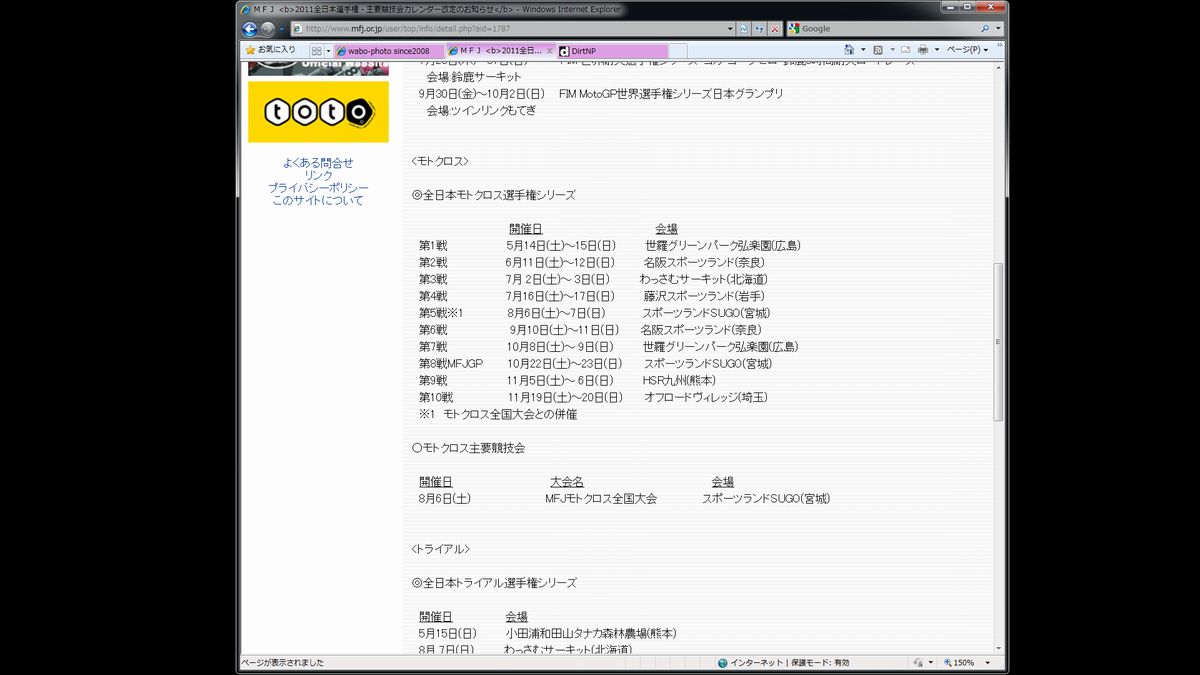1200x675 pixels.
Task: Close the MFJ tab with its X
Action: pyautogui.click(x=549, y=50)
